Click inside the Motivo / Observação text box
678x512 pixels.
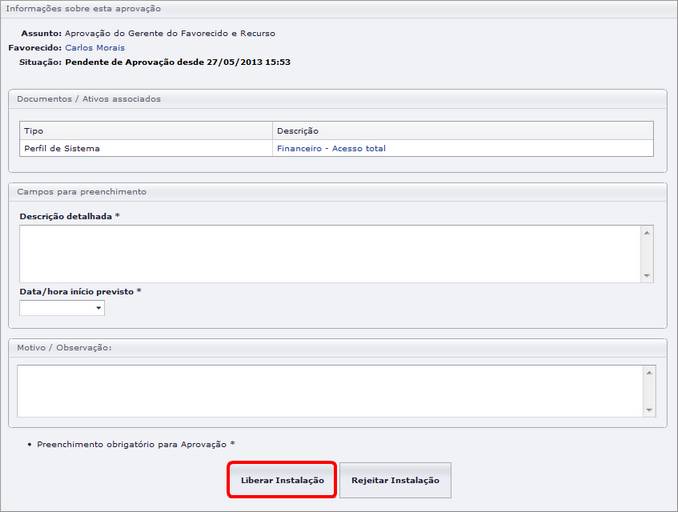point(329,390)
